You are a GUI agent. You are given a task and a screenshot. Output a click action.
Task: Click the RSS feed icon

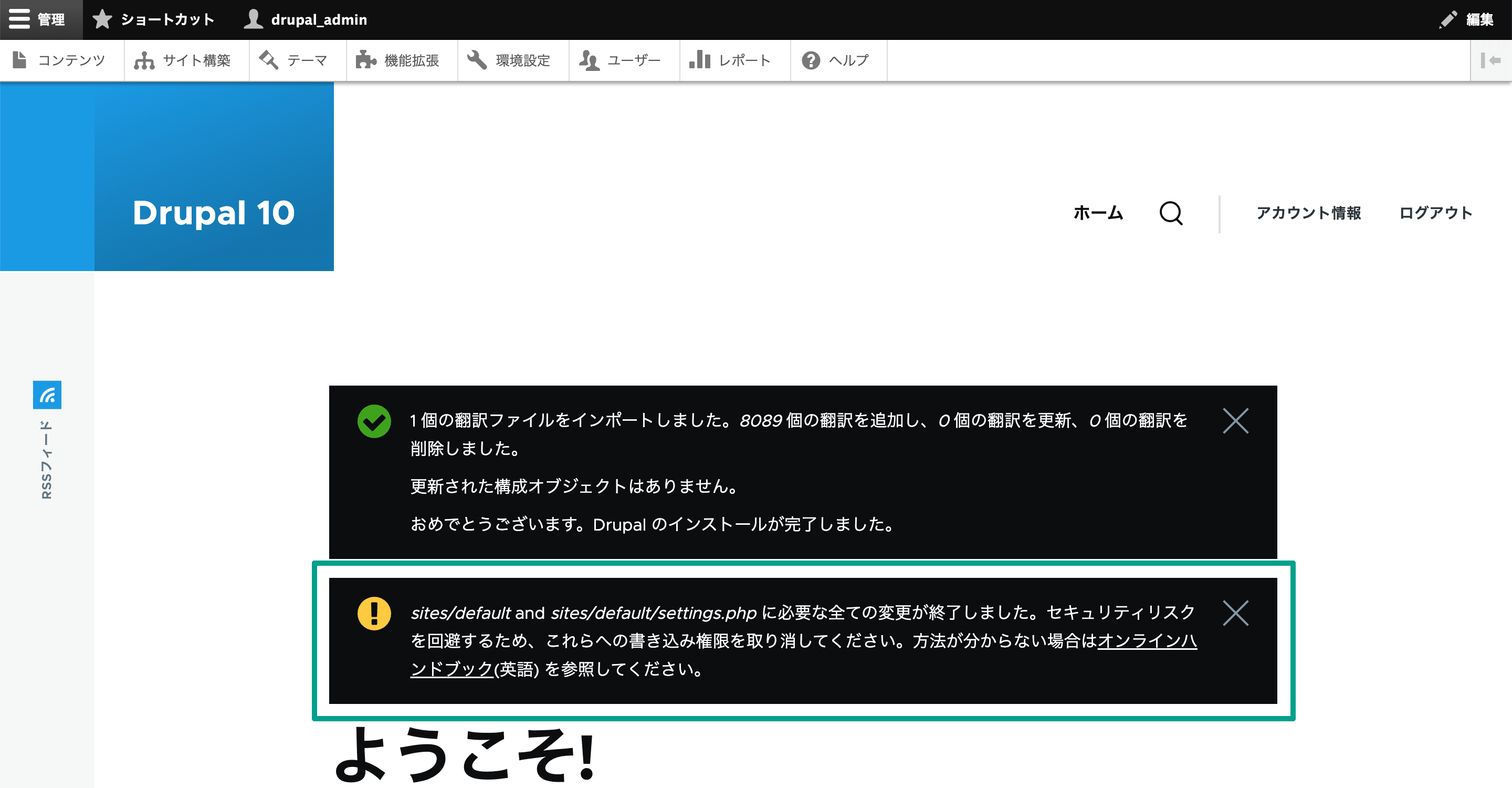coord(47,395)
